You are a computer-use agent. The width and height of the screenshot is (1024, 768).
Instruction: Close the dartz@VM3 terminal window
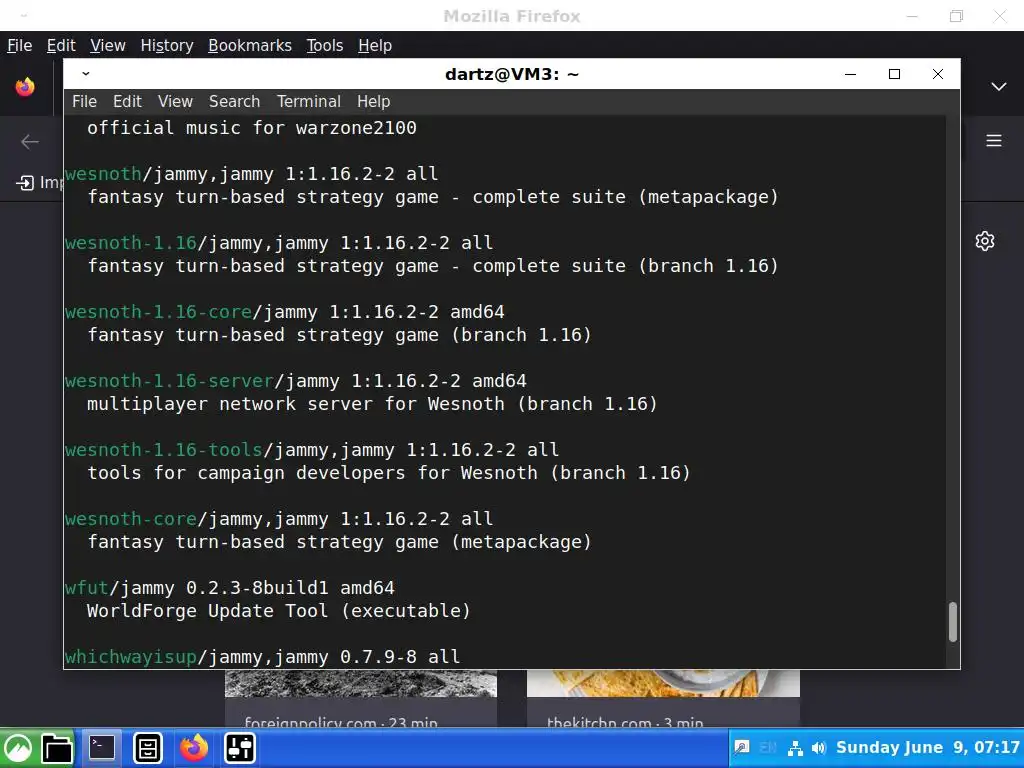pyautogui.click(x=938, y=74)
